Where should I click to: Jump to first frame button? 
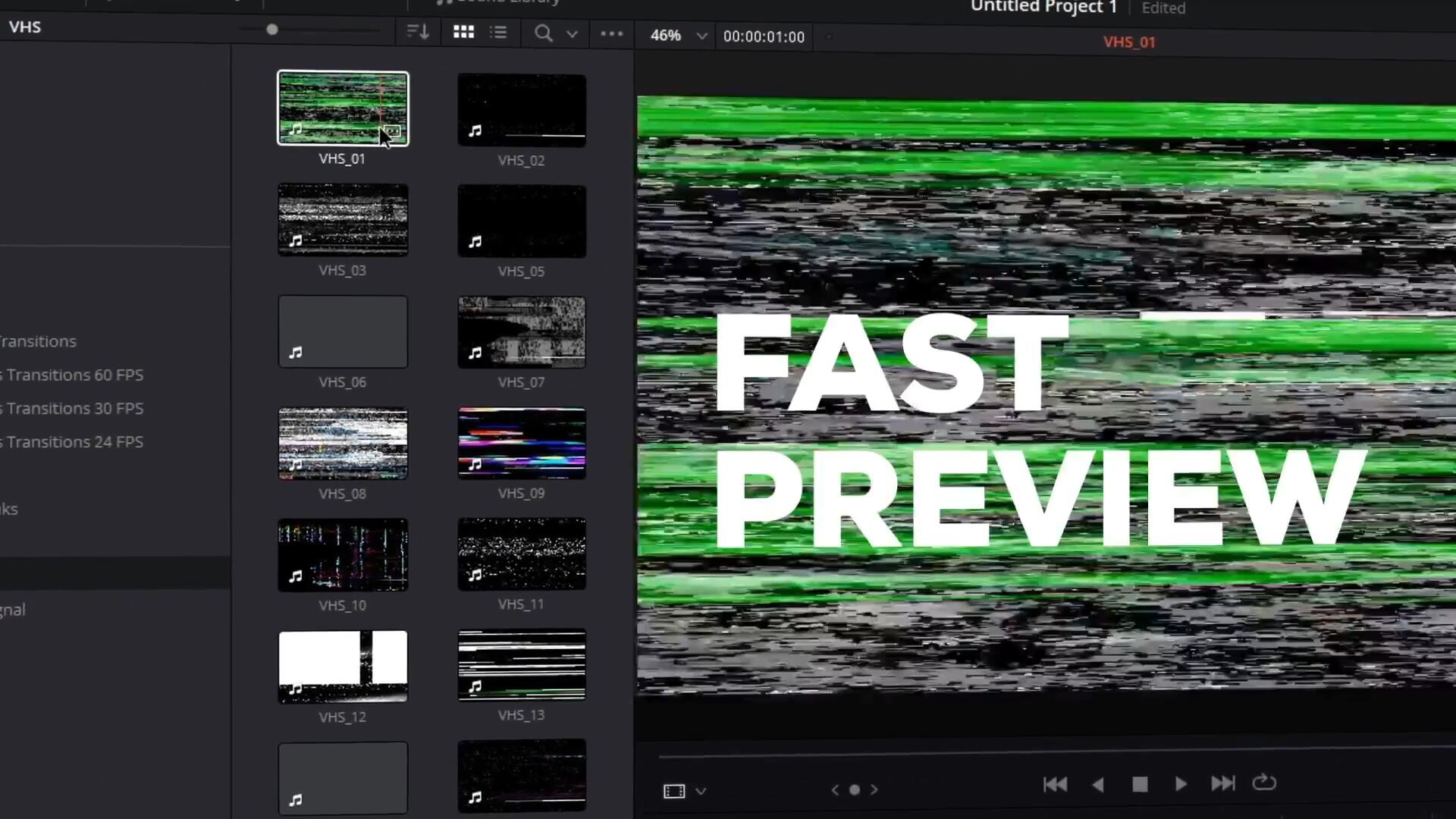1055,784
